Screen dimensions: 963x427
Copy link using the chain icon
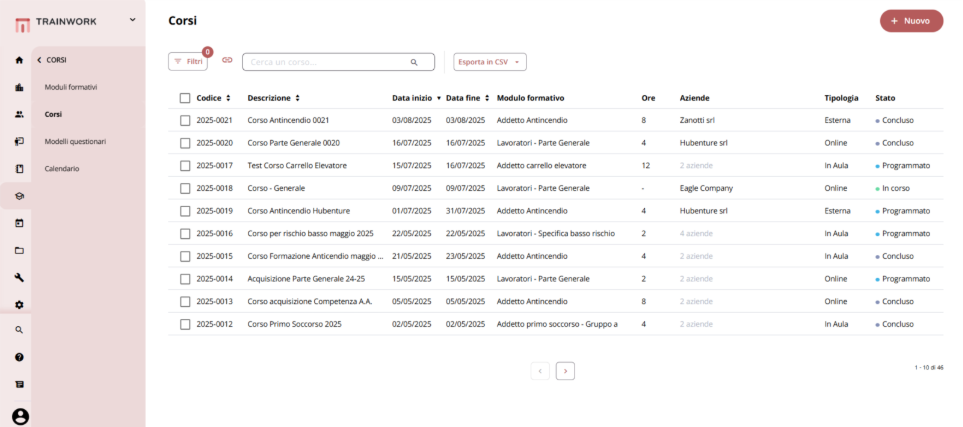click(x=227, y=60)
